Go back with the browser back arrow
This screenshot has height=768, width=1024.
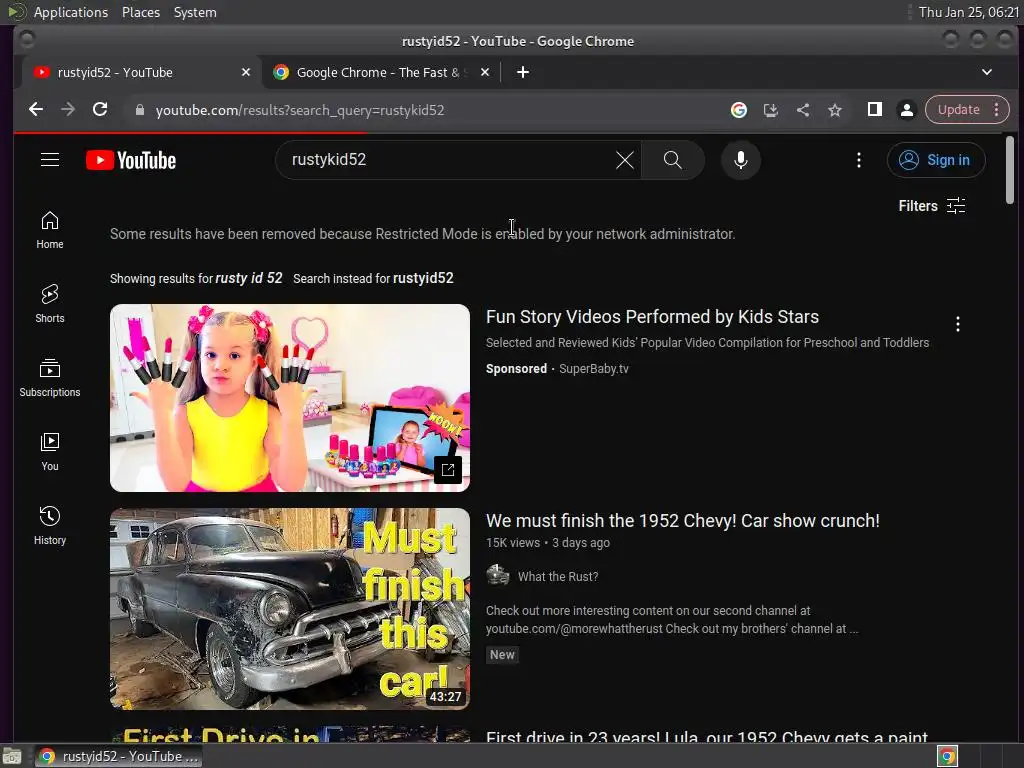[x=36, y=110]
